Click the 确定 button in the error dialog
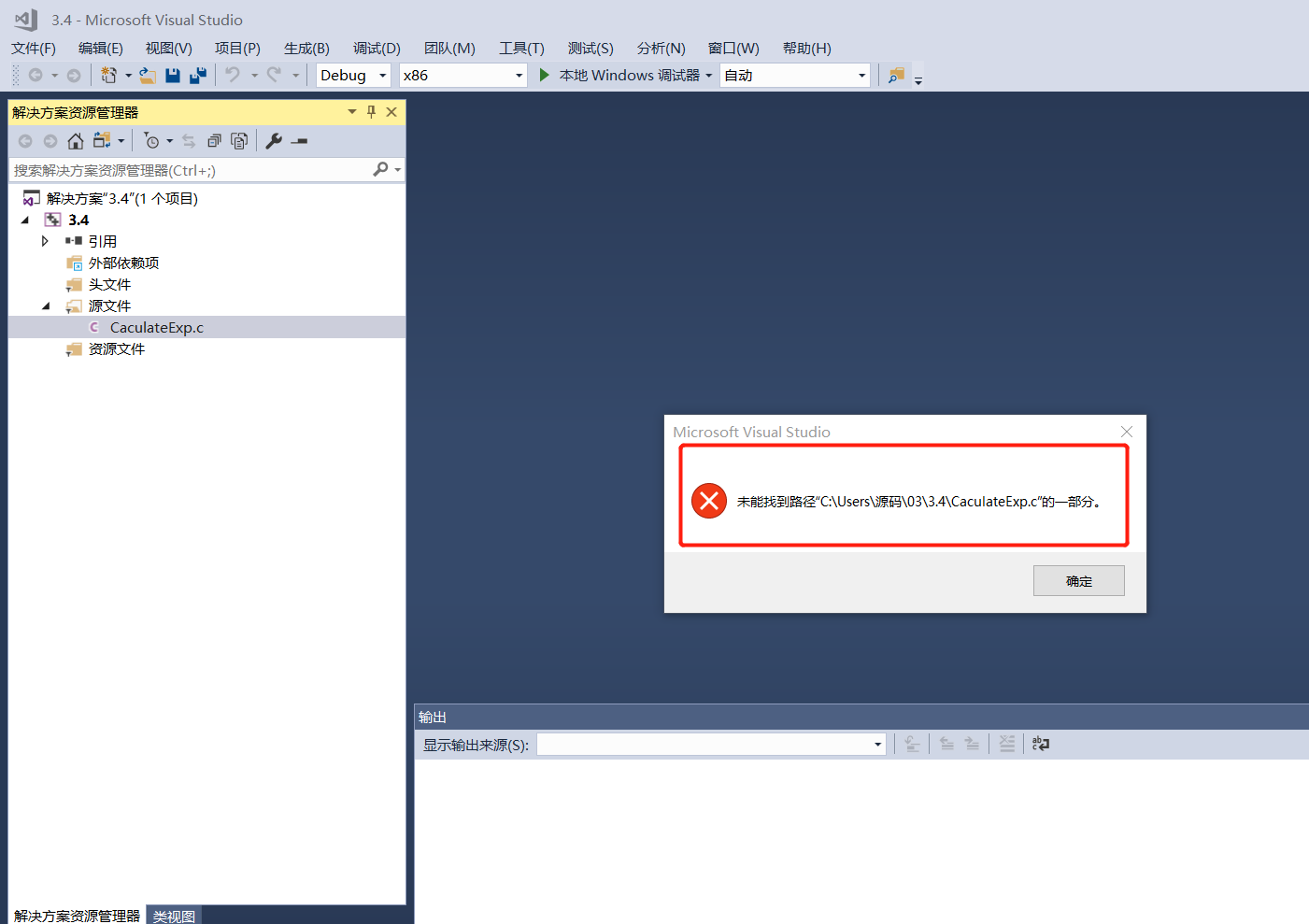 coord(1079,581)
